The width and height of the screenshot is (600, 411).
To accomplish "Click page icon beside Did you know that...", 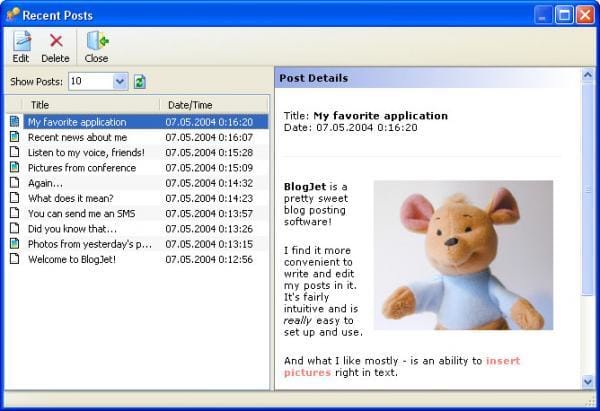I will 15,228.
